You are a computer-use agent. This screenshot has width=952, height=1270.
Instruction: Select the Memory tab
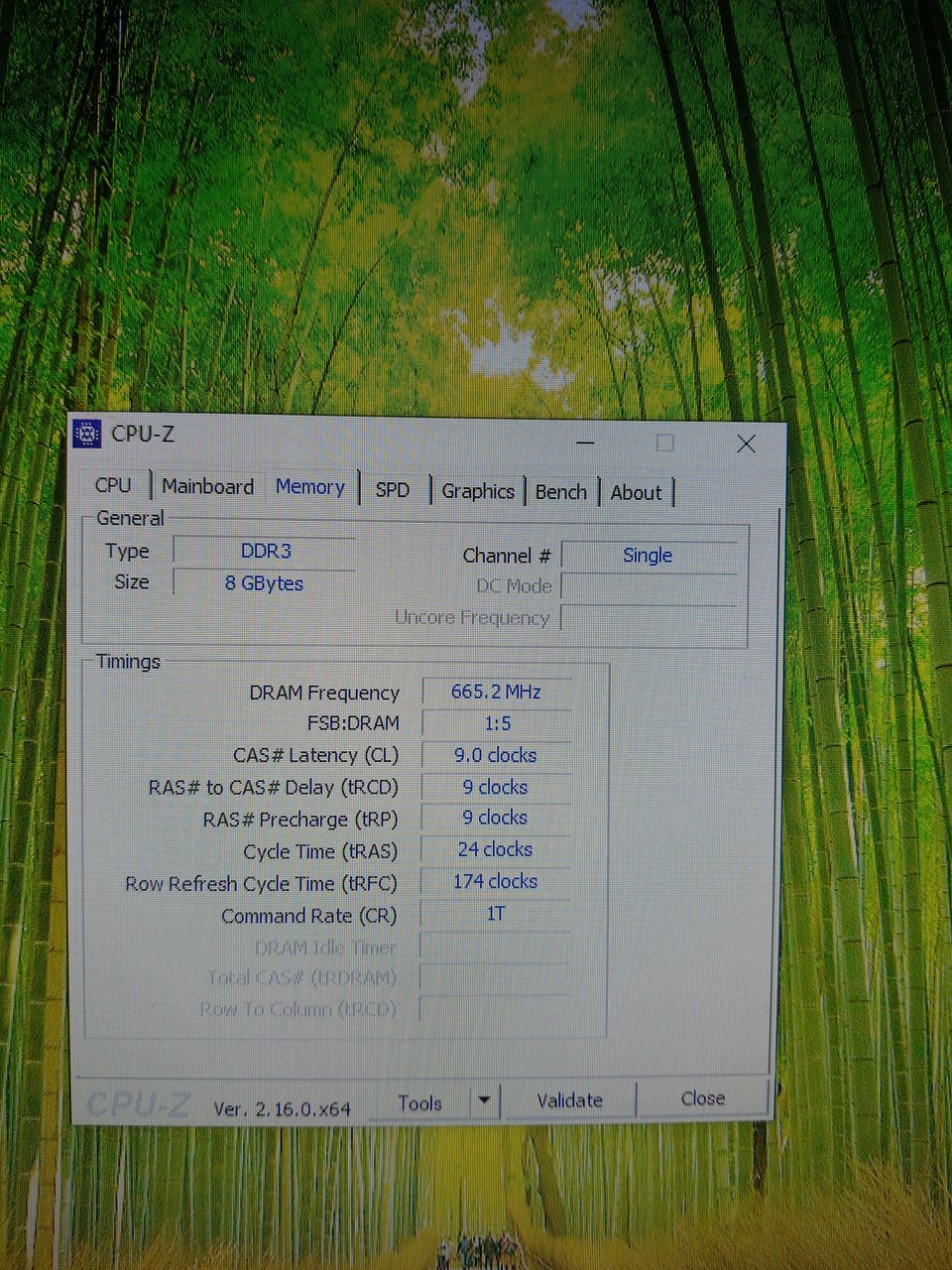[310, 487]
